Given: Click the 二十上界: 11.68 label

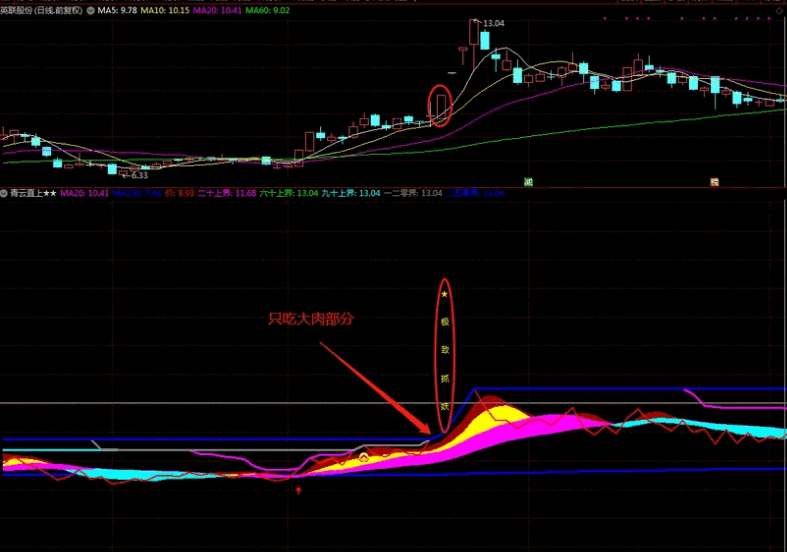Looking at the screenshot, I should tap(227, 193).
